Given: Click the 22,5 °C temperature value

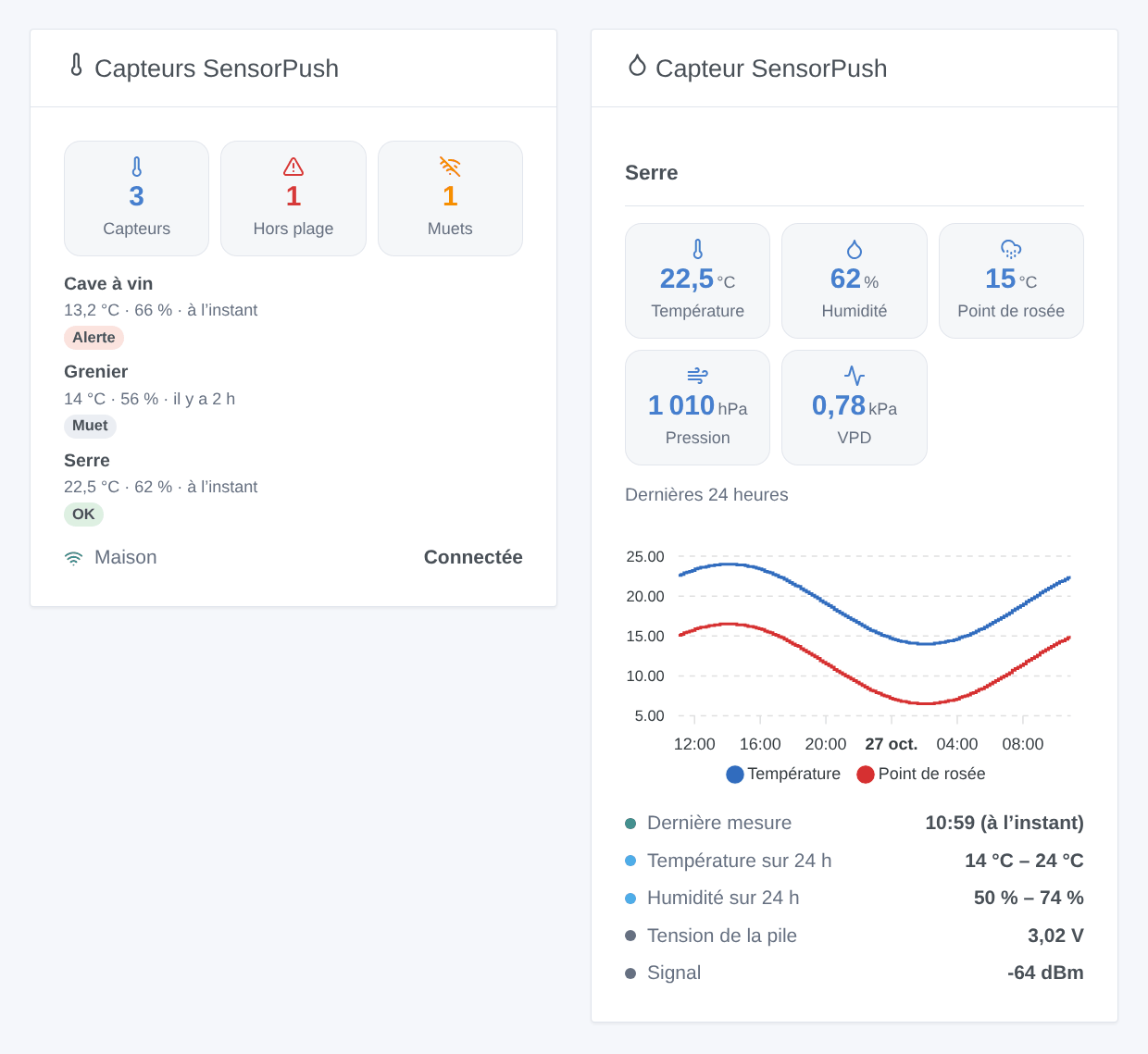Looking at the screenshot, I should click(697, 279).
